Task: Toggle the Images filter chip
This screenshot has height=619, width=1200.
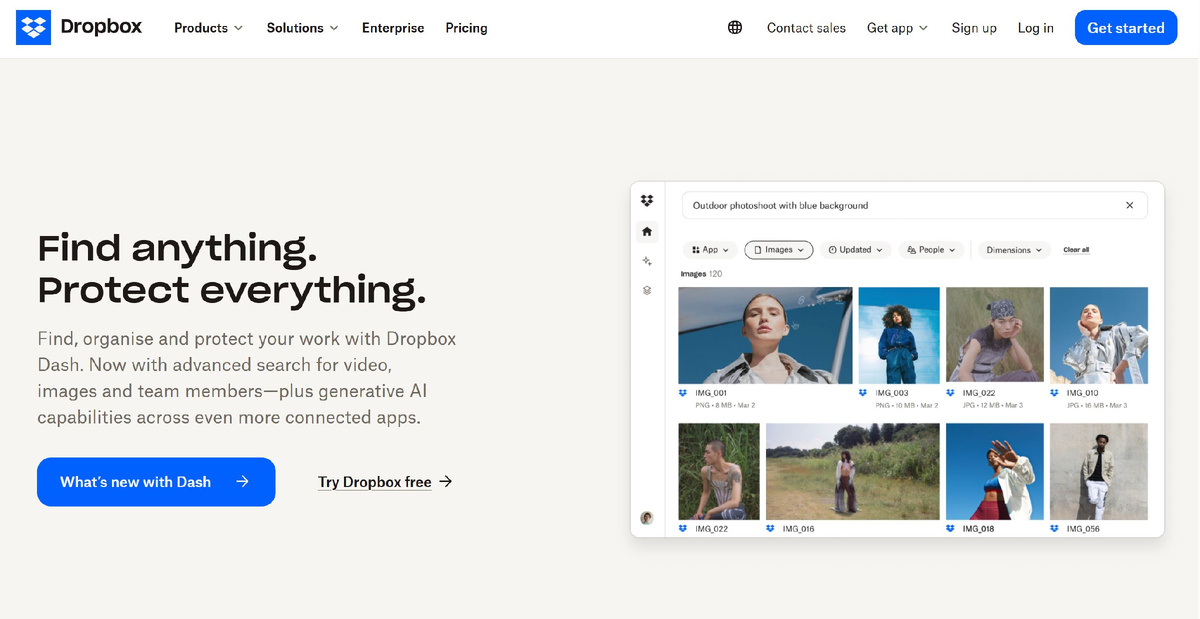Action: click(x=779, y=250)
